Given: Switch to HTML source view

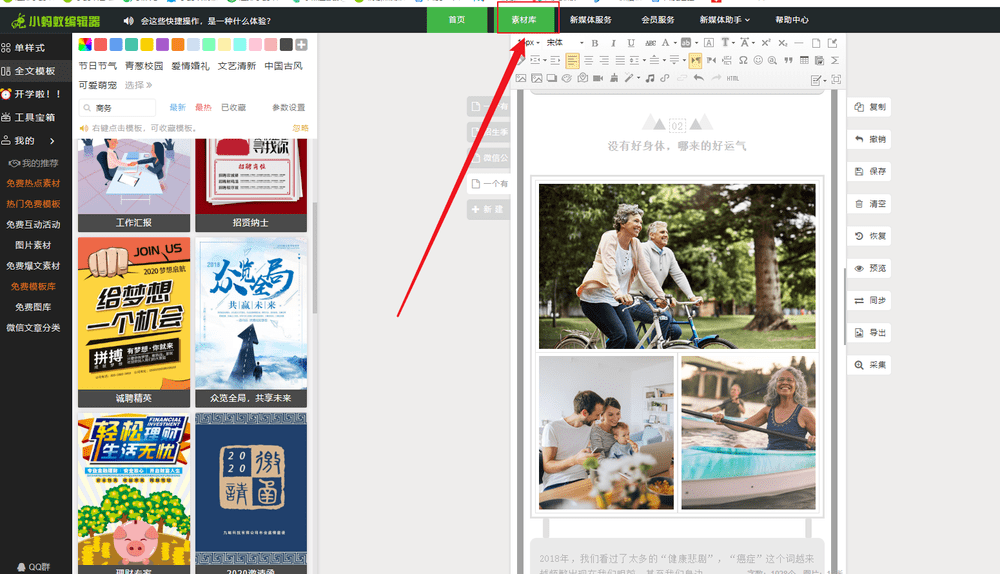Looking at the screenshot, I should tap(732, 78).
